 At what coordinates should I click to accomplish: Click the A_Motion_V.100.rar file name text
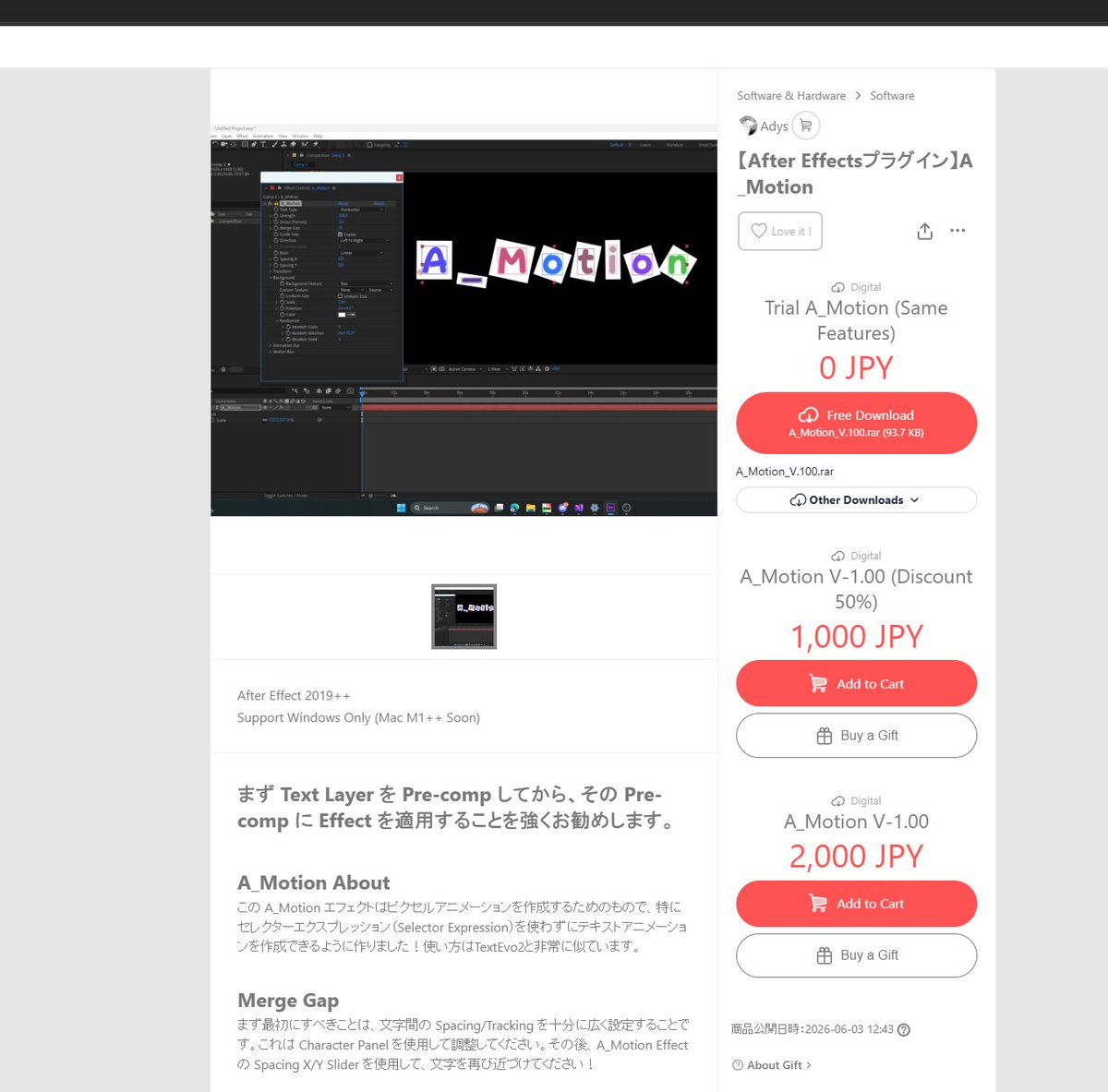click(785, 472)
